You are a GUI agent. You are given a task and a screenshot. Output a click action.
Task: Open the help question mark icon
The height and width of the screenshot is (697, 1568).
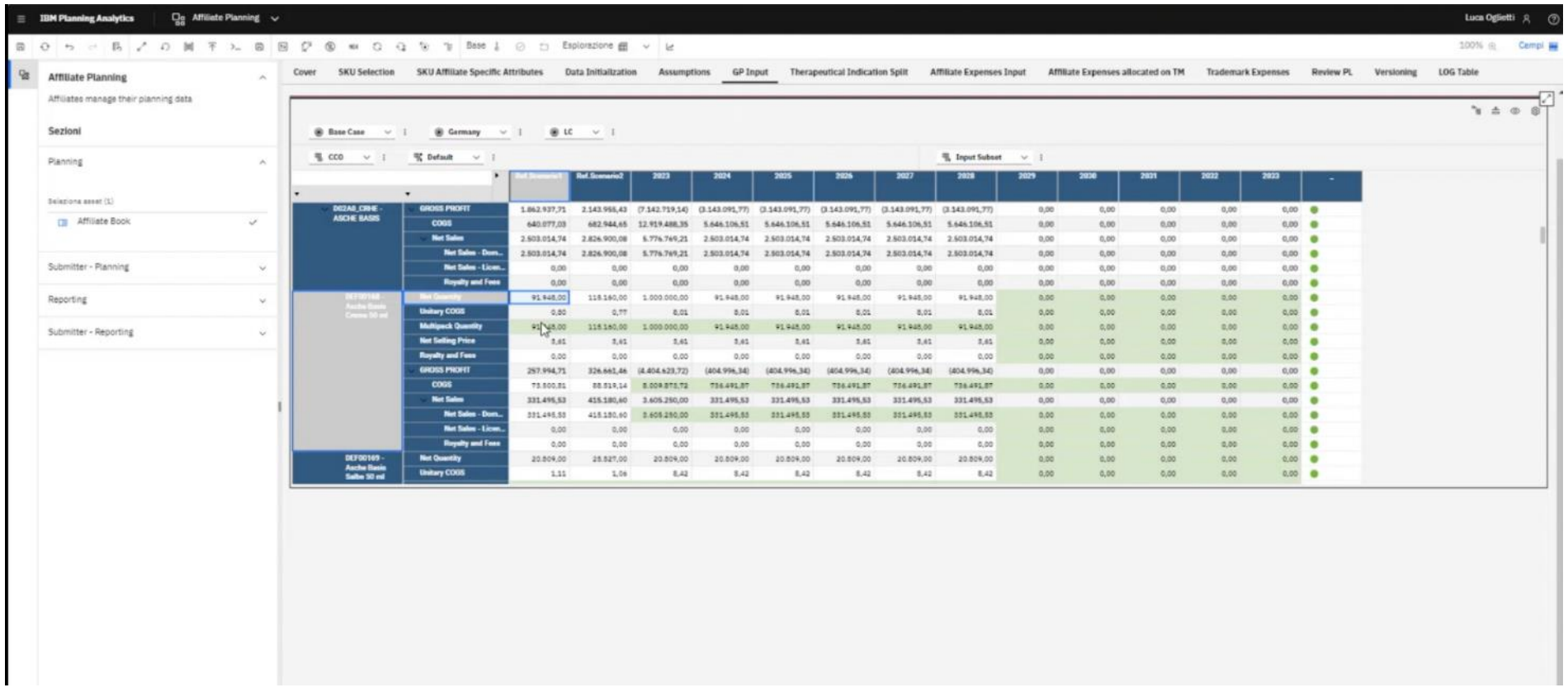click(x=1553, y=18)
